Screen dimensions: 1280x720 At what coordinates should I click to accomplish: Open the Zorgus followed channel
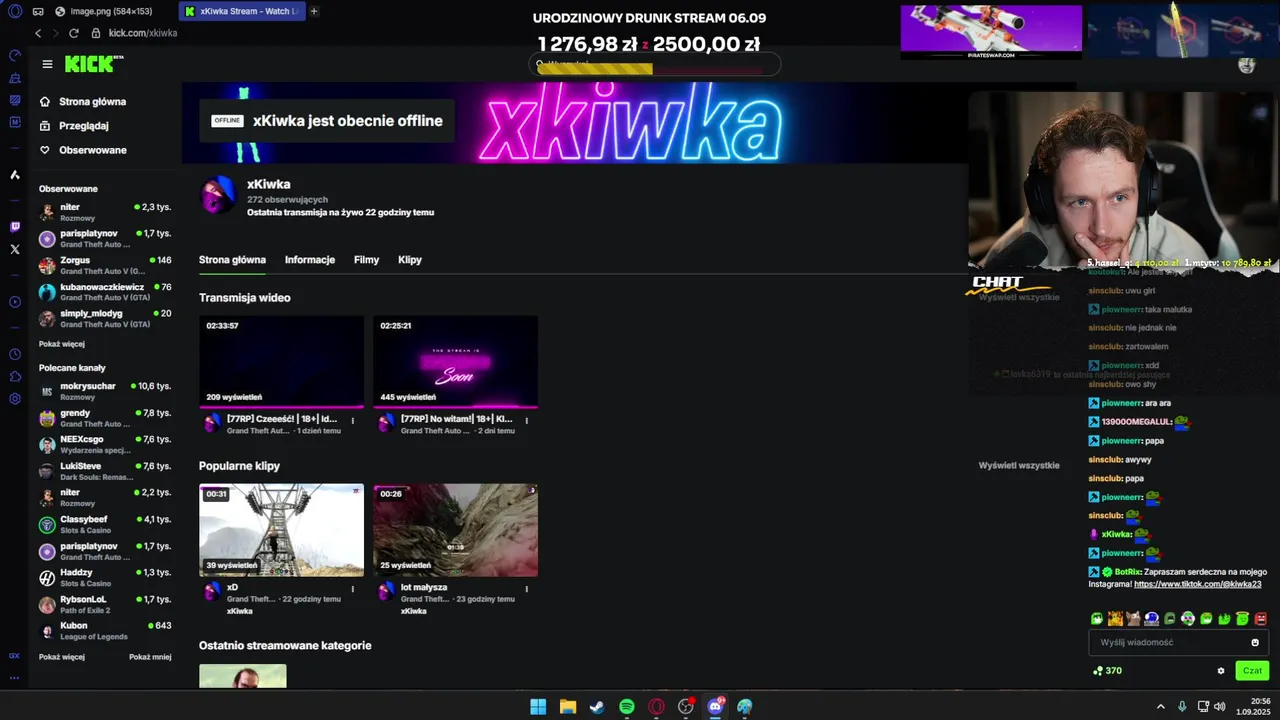coord(105,265)
